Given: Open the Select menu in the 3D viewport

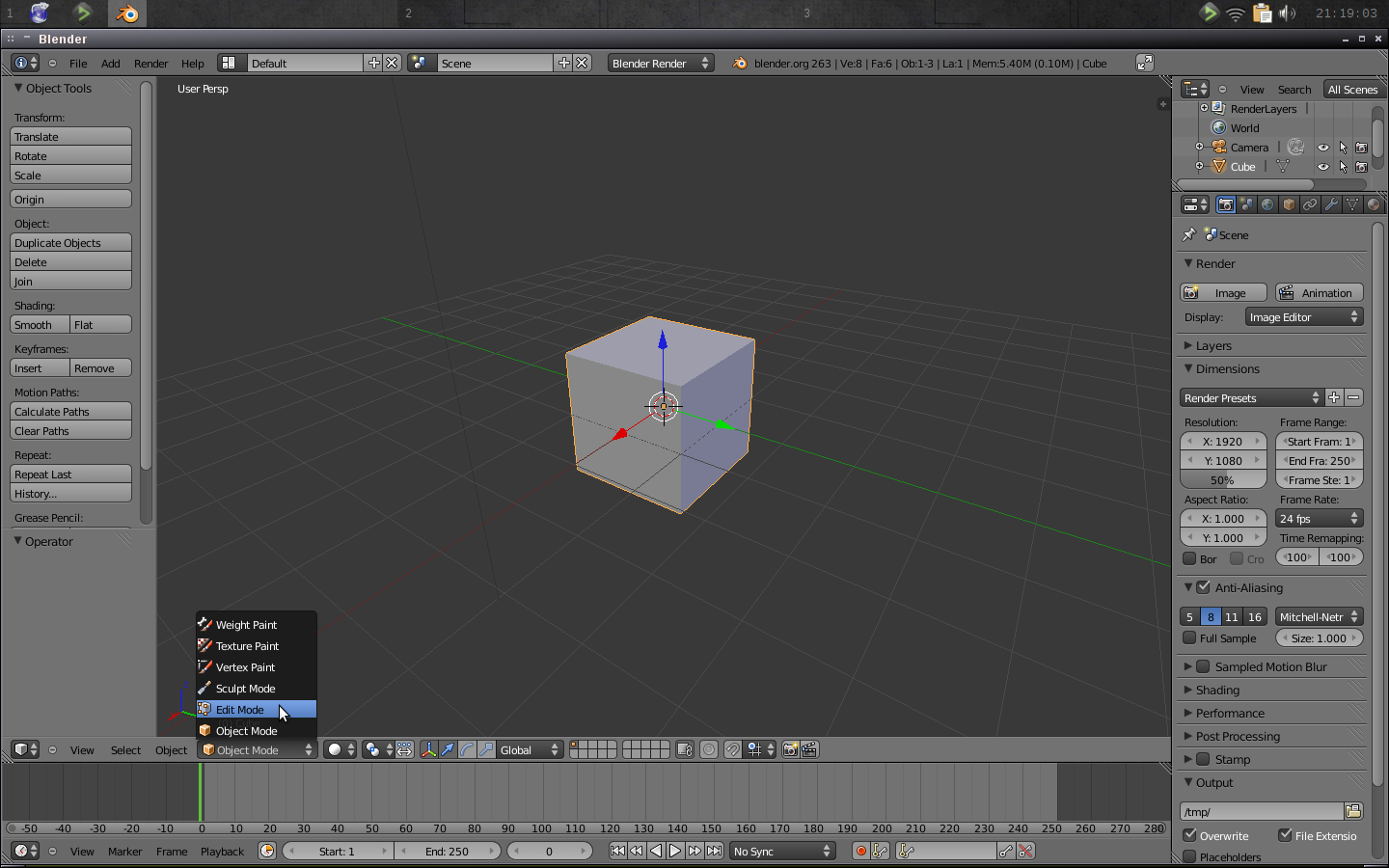Looking at the screenshot, I should (x=125, y=749).
